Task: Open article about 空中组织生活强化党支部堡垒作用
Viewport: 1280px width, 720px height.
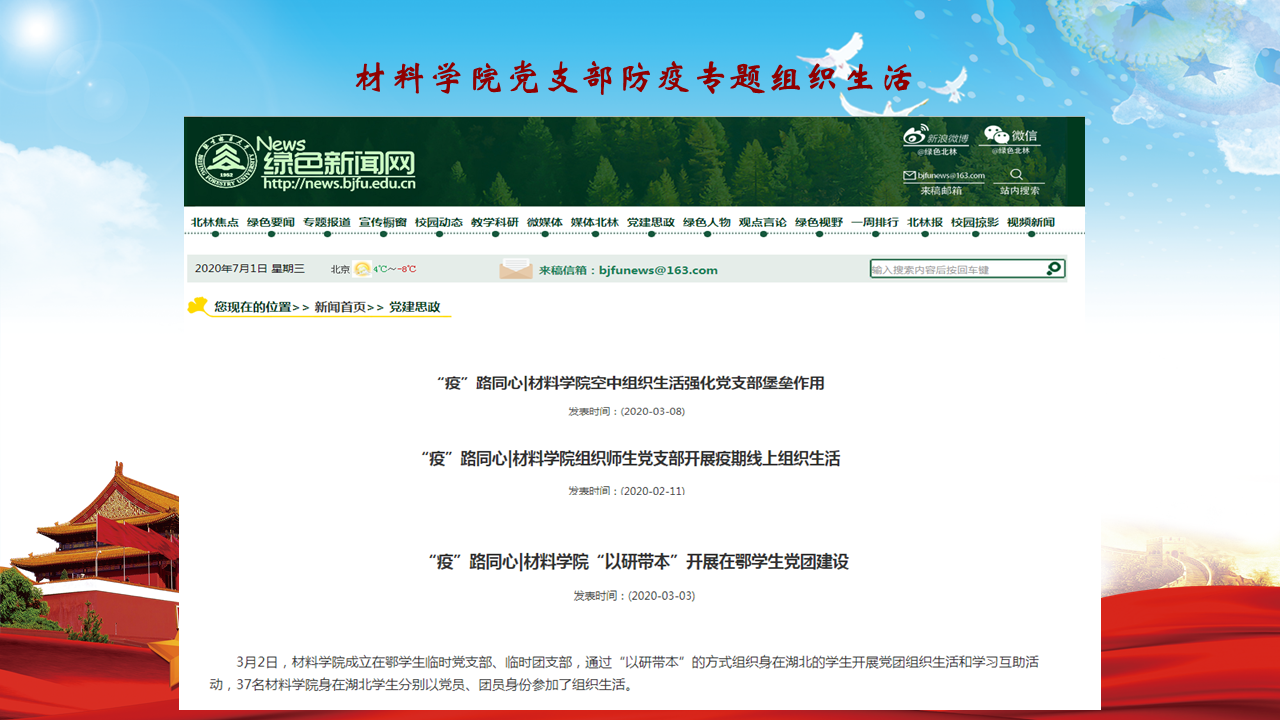Action: tap(630, 383)
